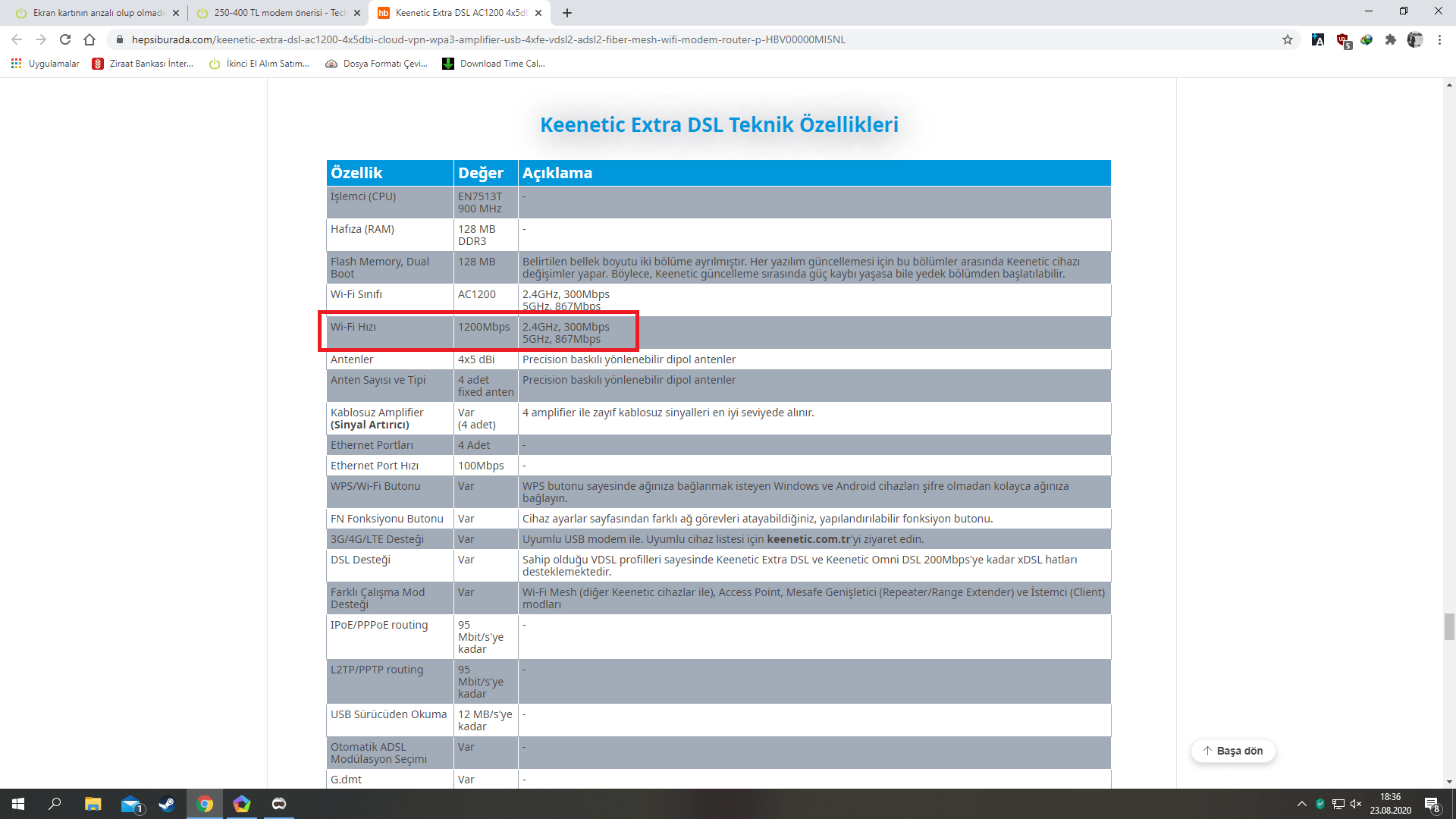Open the Ziraat Bankası bookmark
The width and height of the screenshot is (1456, 819).
143,64
